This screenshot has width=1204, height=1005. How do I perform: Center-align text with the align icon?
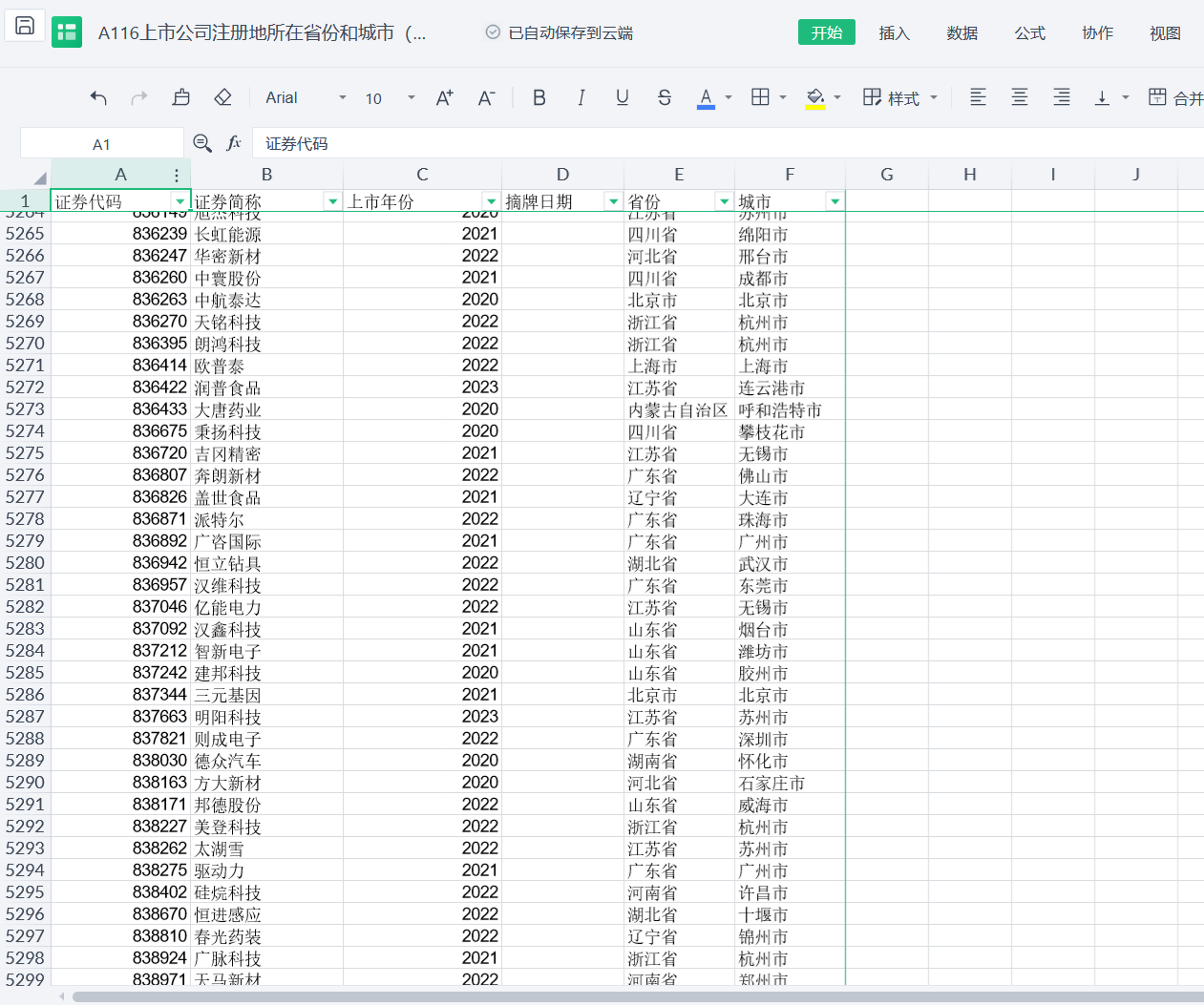coord(1020,97)
